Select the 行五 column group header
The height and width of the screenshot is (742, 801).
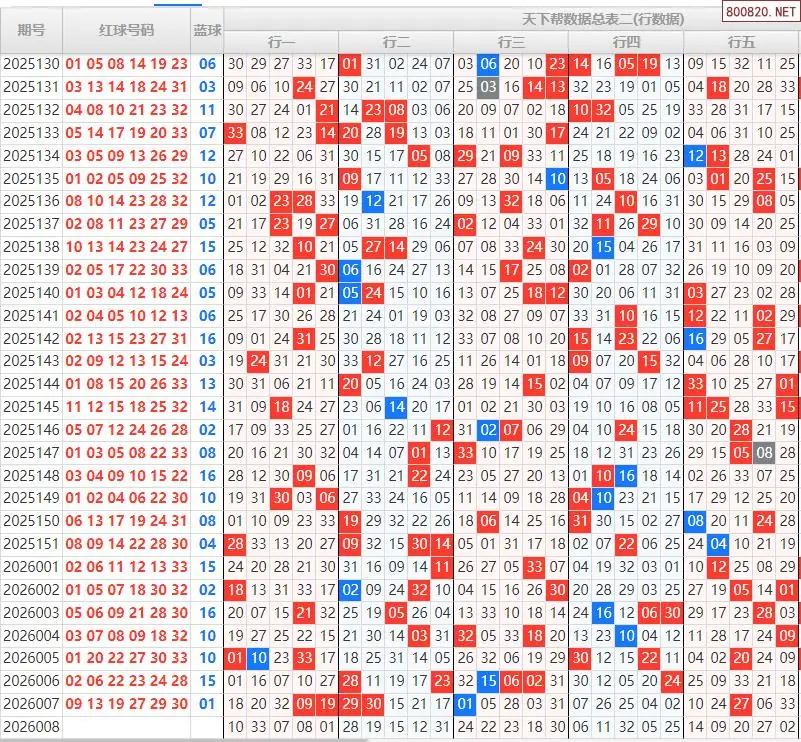point(741,41)
